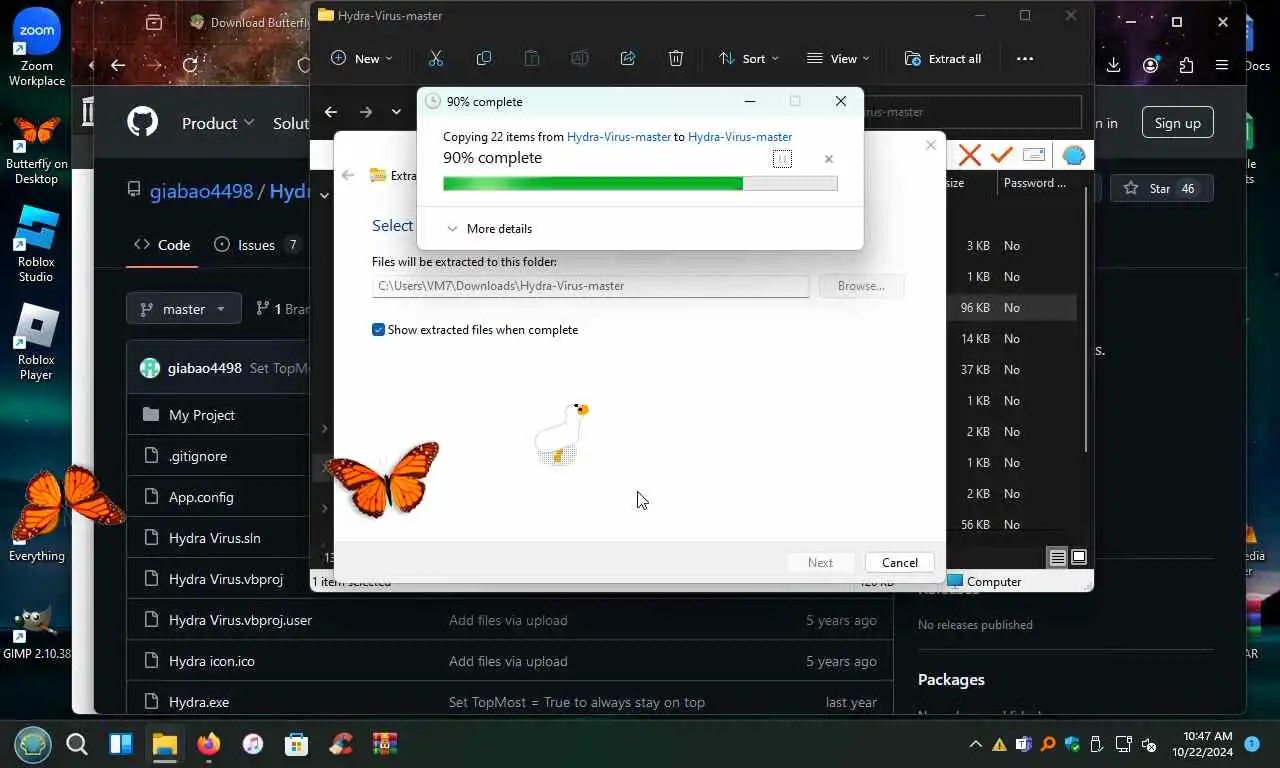1280x768 pixels.
Task: Open Microsoft Store from the taskbar
Action: [296, 744]
